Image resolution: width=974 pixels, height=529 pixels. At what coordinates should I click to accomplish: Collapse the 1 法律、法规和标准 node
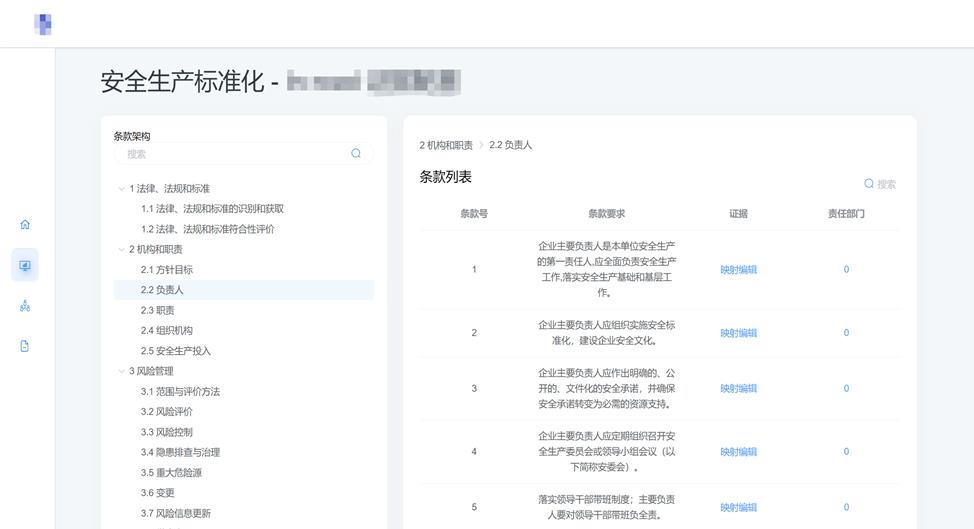[122, 189]
